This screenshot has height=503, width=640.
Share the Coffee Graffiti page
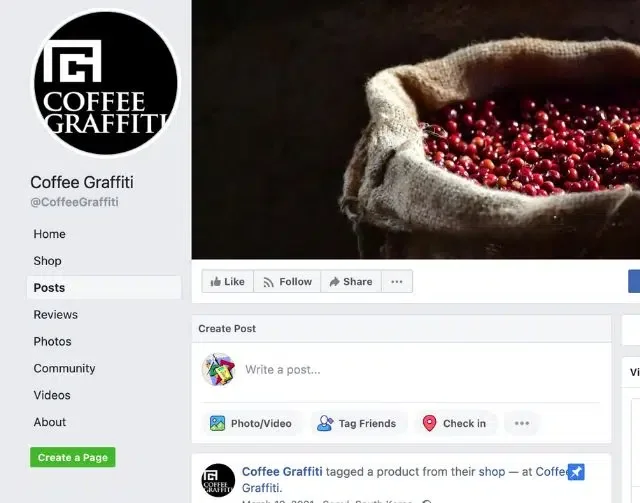[351, 281]
